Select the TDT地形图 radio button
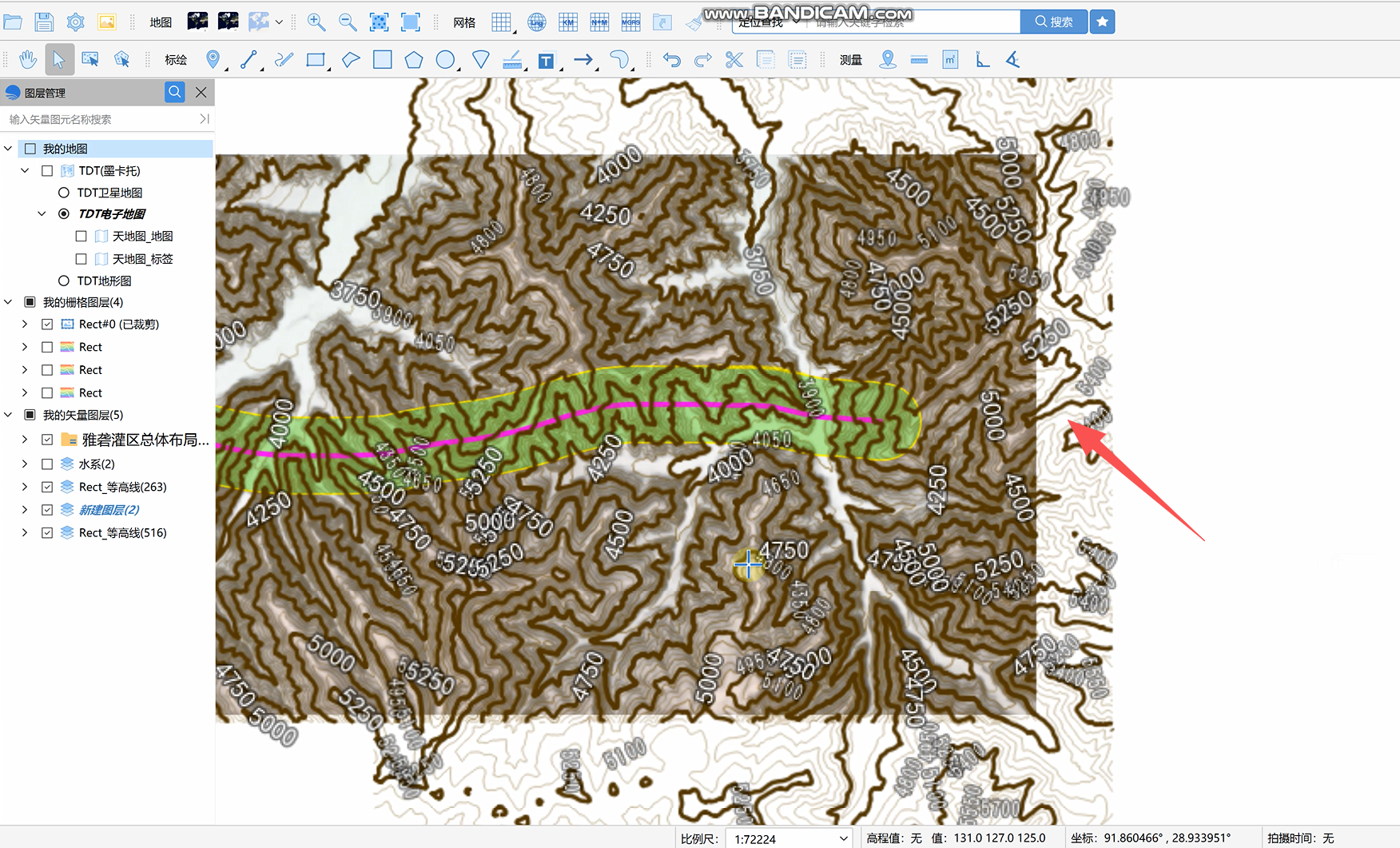Viewport: 1400px width, 848px height. coord(64,281)
